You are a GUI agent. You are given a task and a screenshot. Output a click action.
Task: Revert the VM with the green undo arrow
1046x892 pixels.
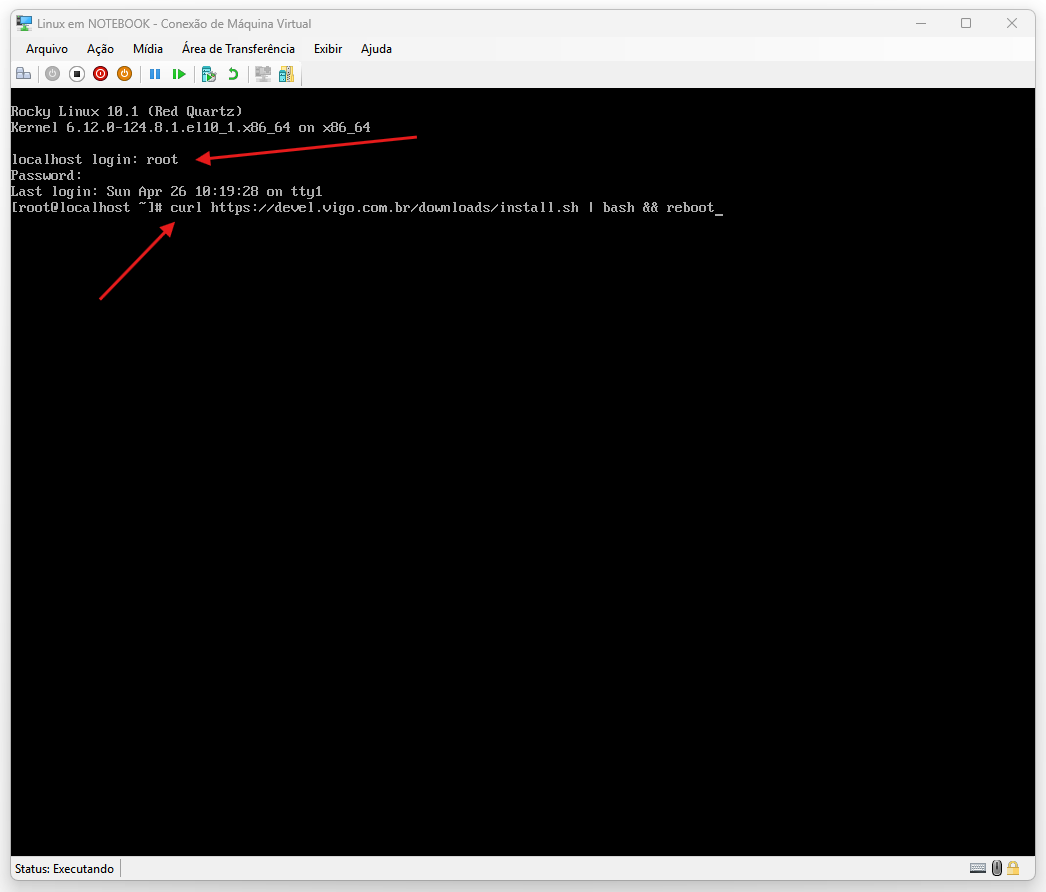(x=233, y=74)
